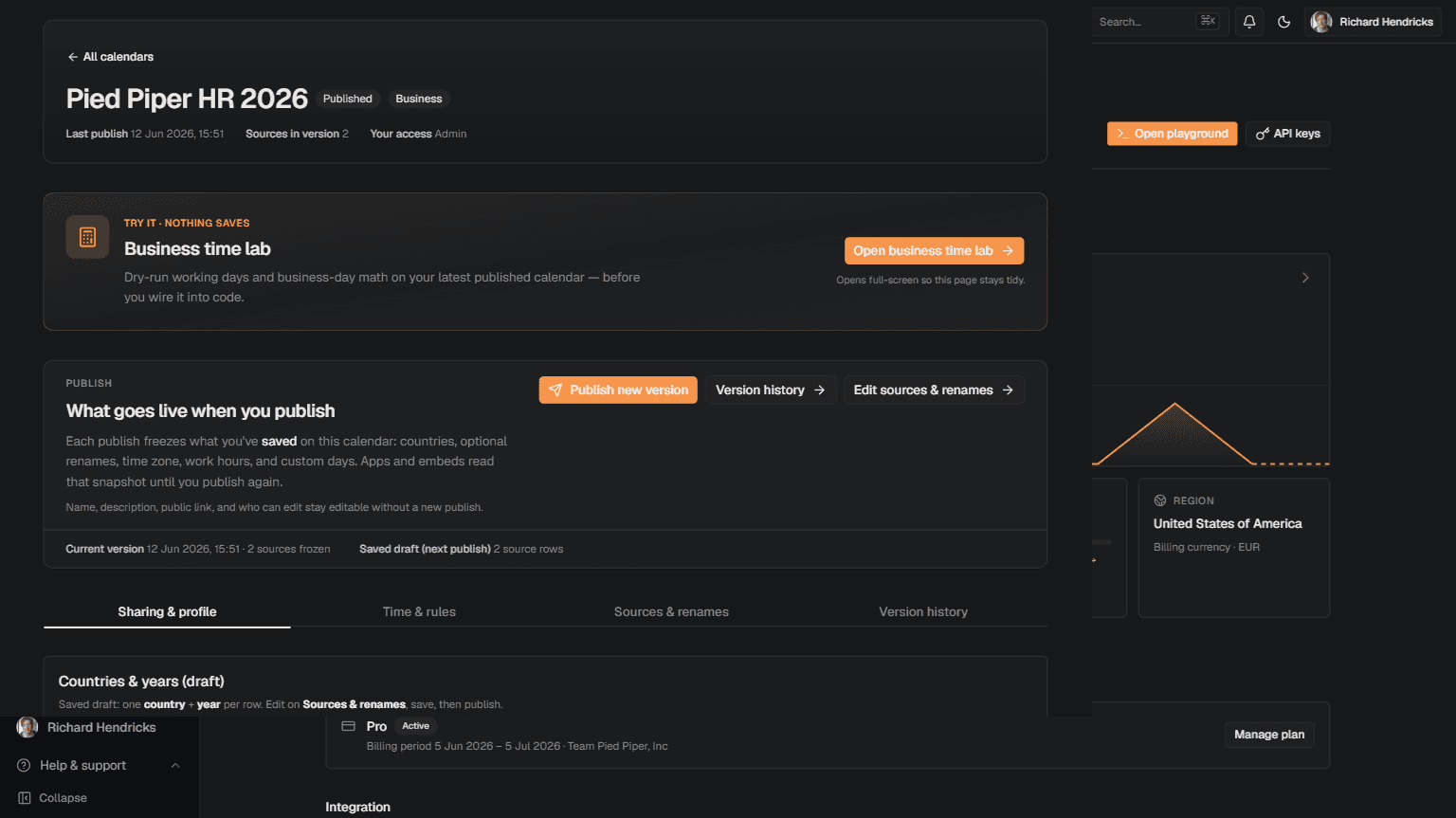Go back to All calendars
1456x818 pixels.
click(110, 57)
